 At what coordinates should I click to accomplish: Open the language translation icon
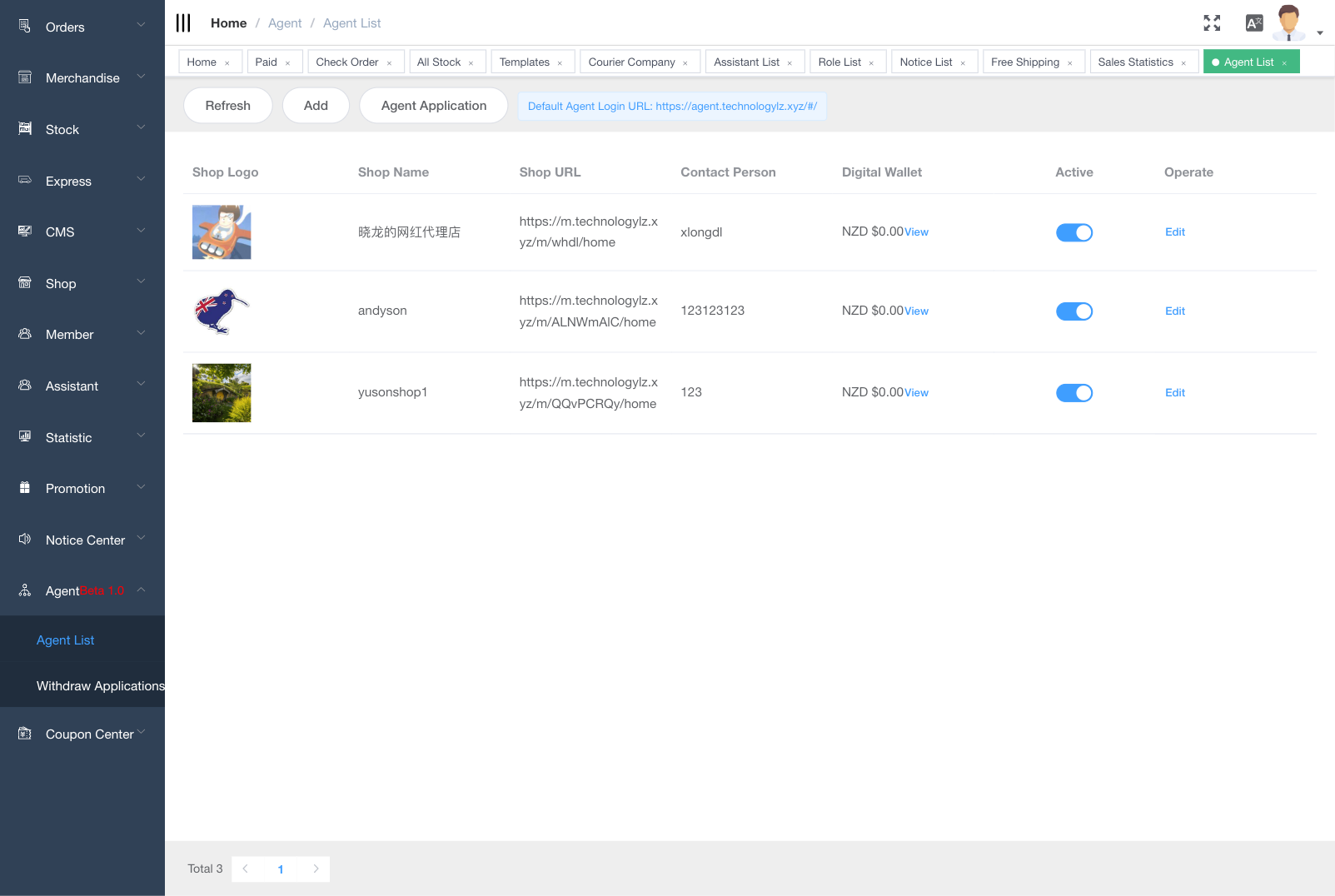(1253, 22)
